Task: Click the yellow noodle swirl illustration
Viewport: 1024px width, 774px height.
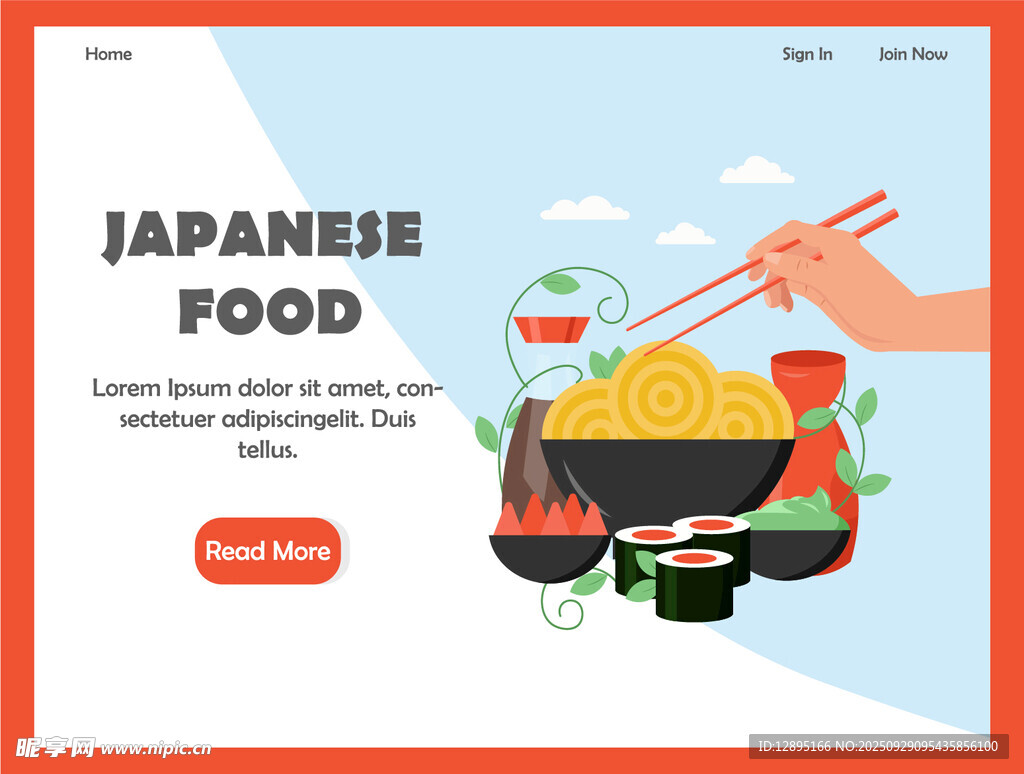Action: coord(667,394)
